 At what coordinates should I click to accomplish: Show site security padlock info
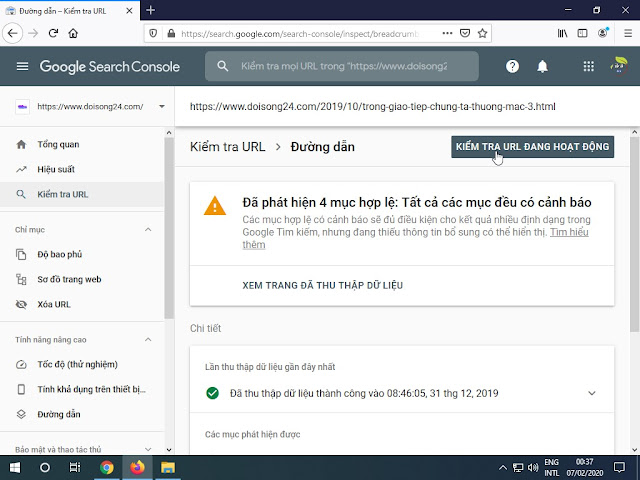point(171,33)
